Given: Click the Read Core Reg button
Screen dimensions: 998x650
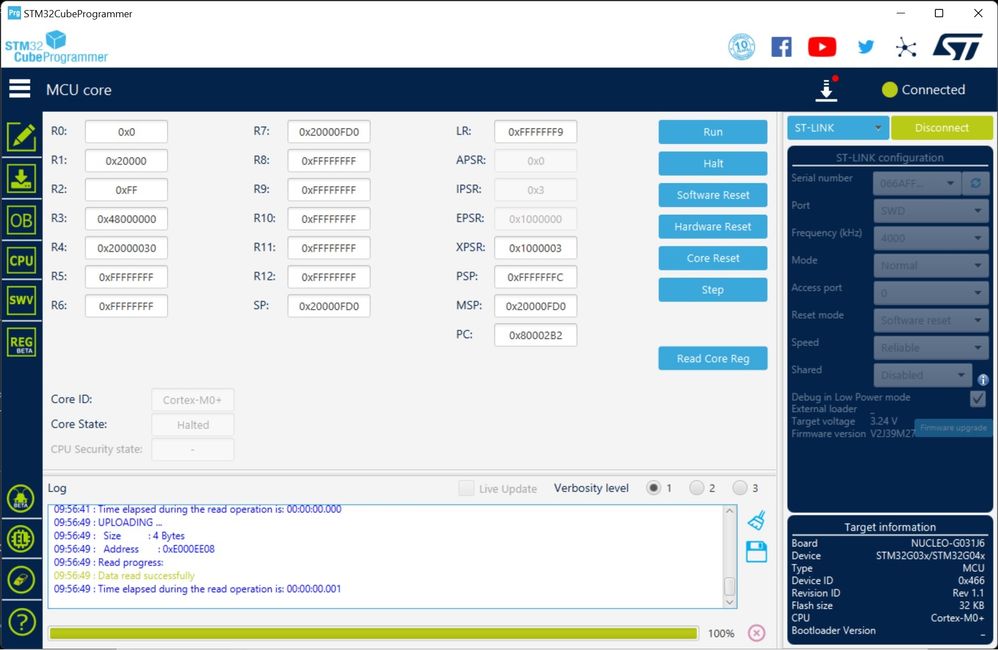Looking at the screenshot, I should point(713,358).
